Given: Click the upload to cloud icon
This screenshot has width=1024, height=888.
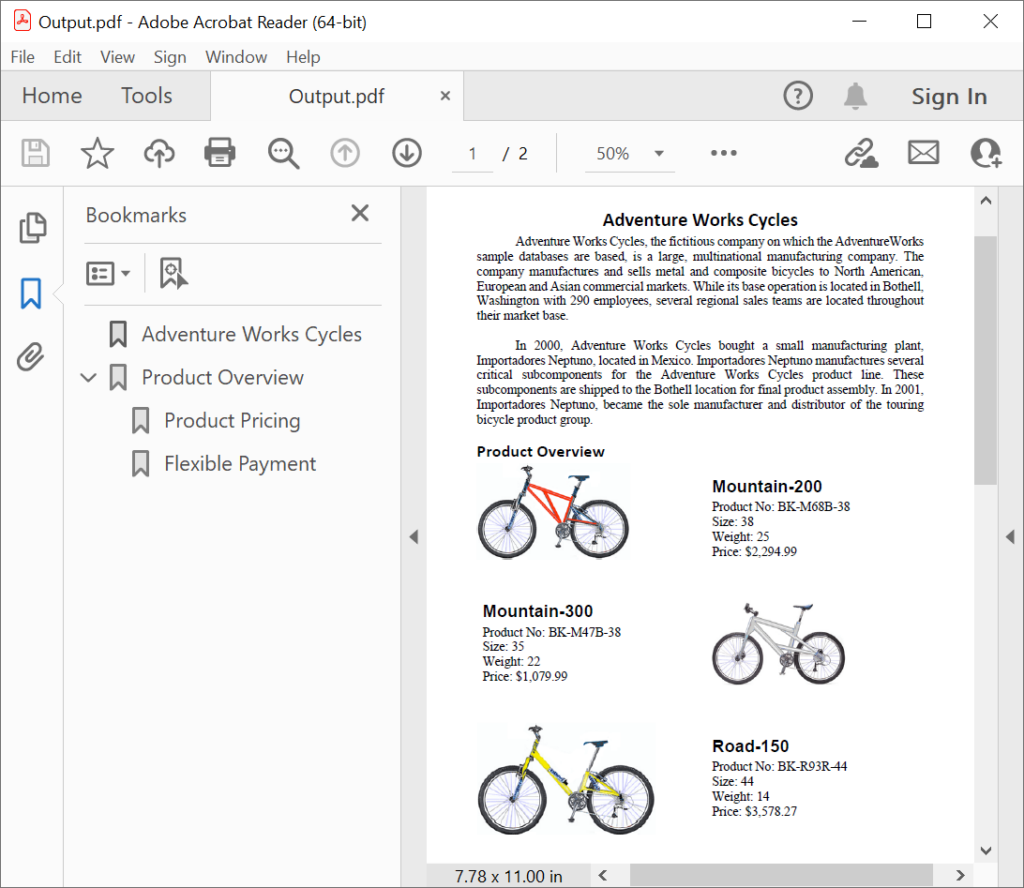Looking at the screenshot, I should pyautogui.click(x=158, y=153).
